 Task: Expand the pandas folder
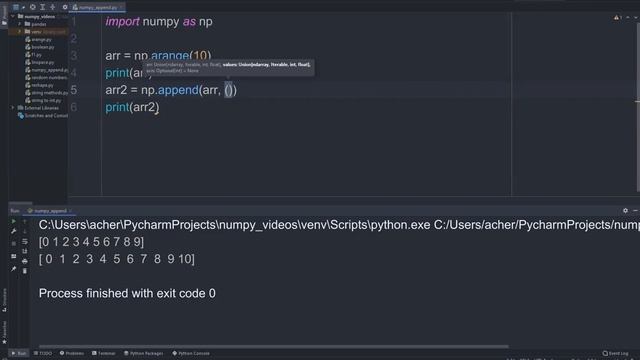coord(20,24)
